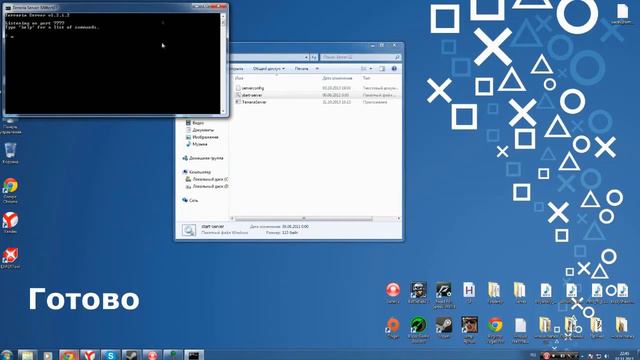Viewport: 640px width, 360px height.
Task: Open the address bar history dropdown arrow
Action: click(306, 57)
